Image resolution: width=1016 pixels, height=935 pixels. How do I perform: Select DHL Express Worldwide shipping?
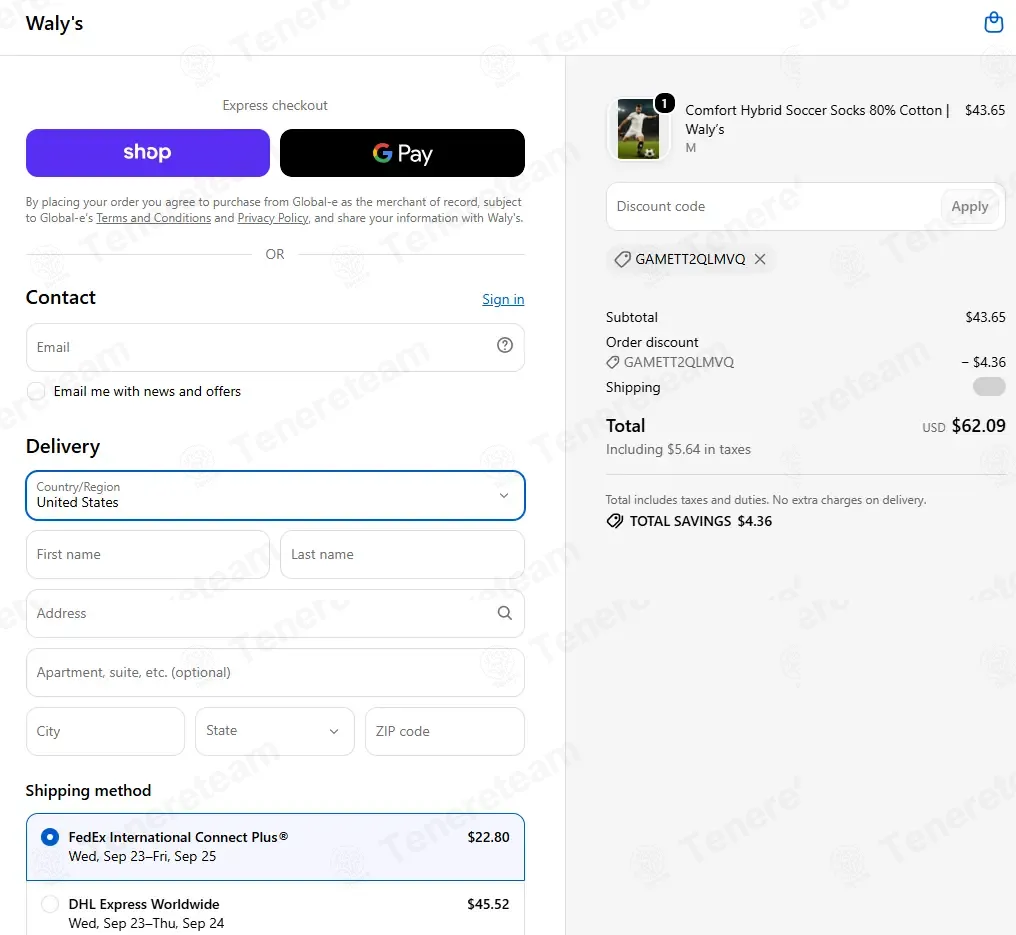coord(50,904)
